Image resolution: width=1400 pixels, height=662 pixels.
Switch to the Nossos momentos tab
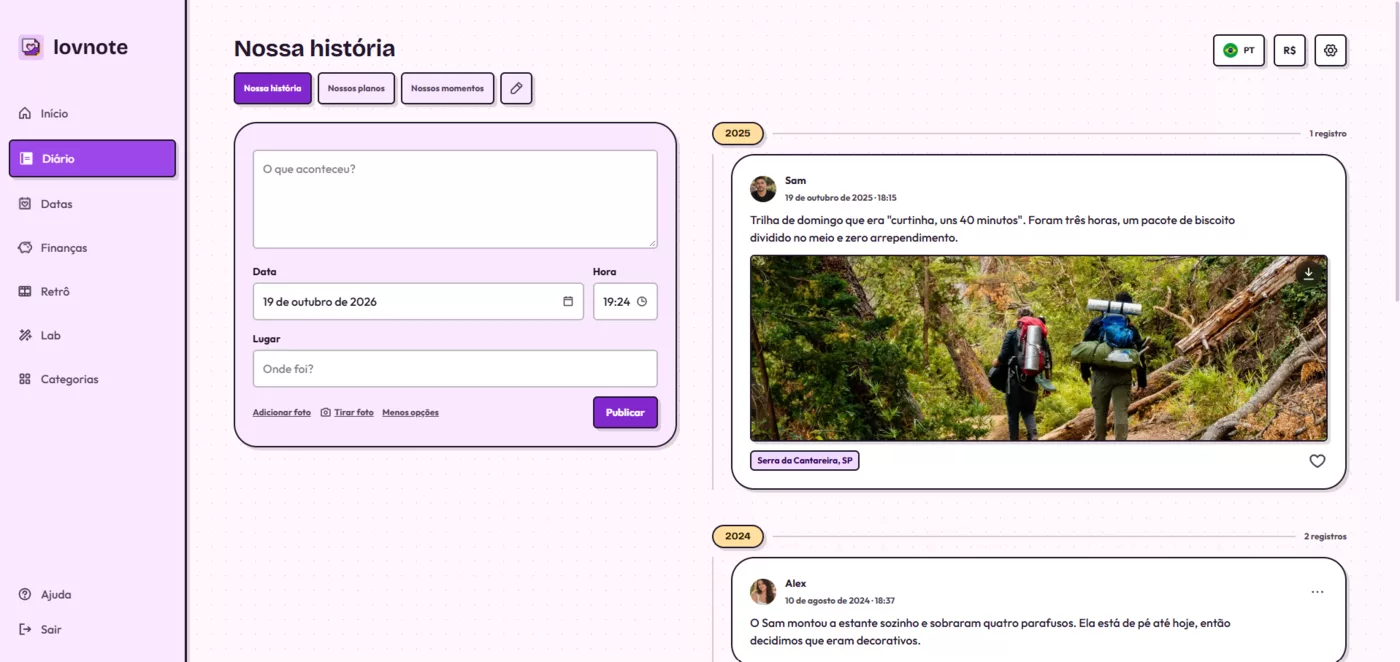coord(447,88)
